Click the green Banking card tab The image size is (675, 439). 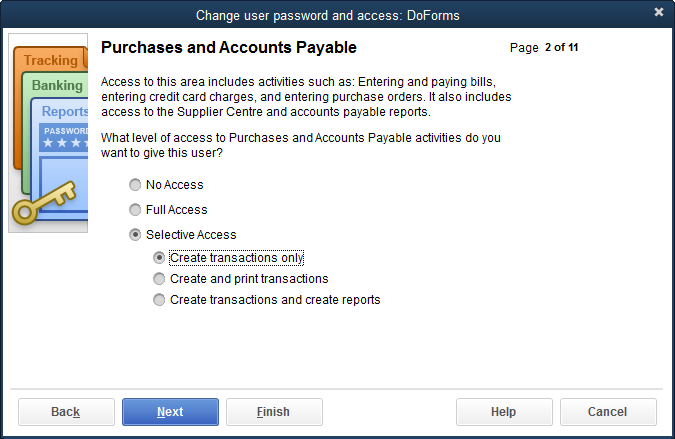click(x=57, y=86)
